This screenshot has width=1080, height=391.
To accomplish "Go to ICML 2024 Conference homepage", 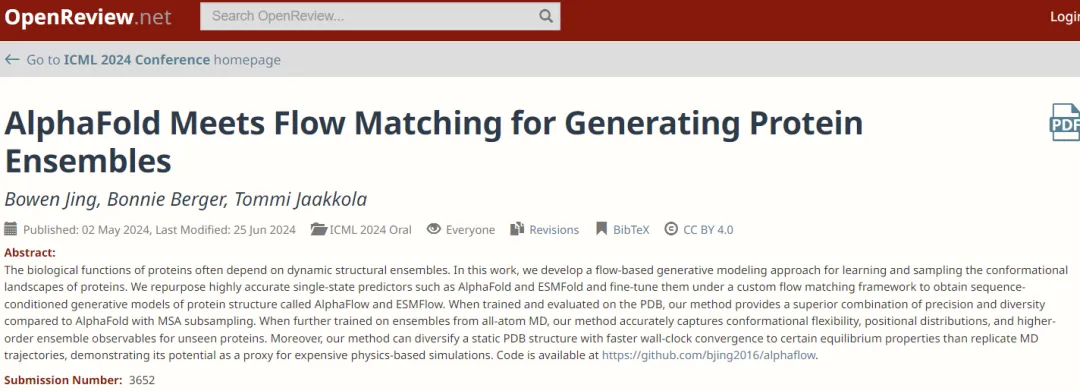I will coord(153,60).
